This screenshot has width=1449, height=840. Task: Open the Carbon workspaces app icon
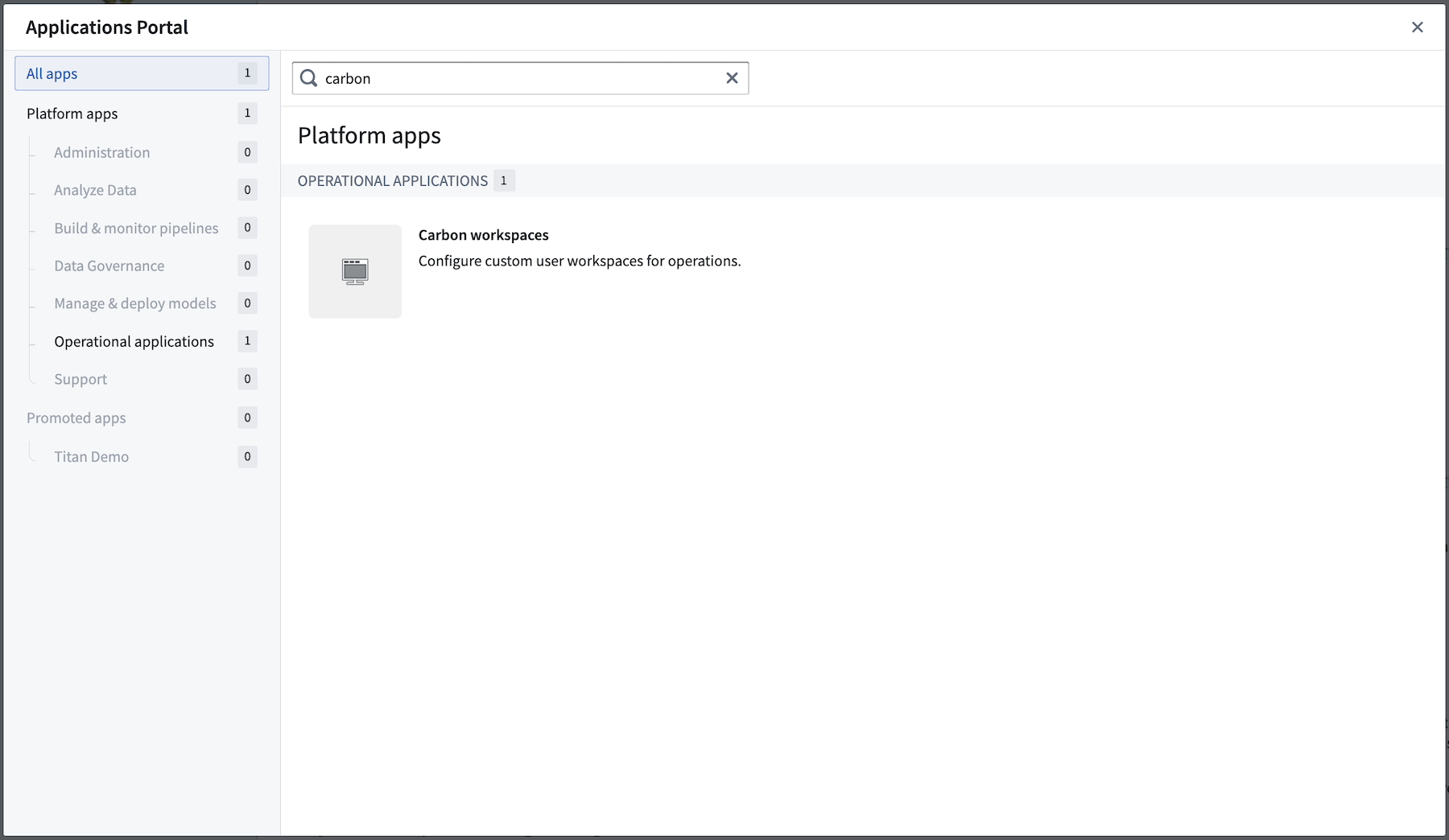click(355, 271)
